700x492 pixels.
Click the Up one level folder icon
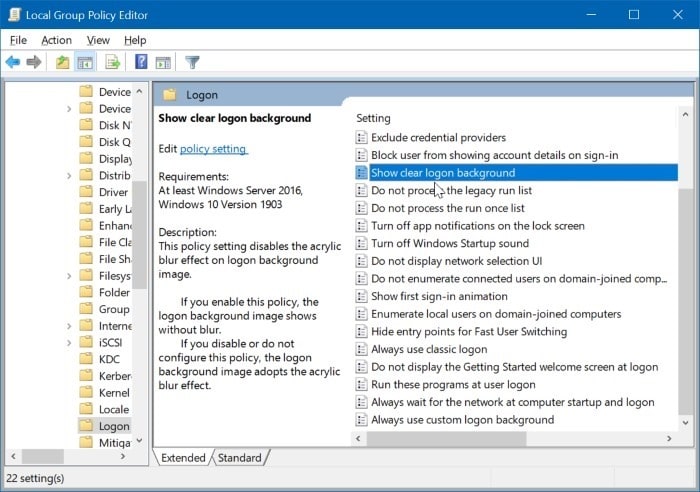(62, 62)
